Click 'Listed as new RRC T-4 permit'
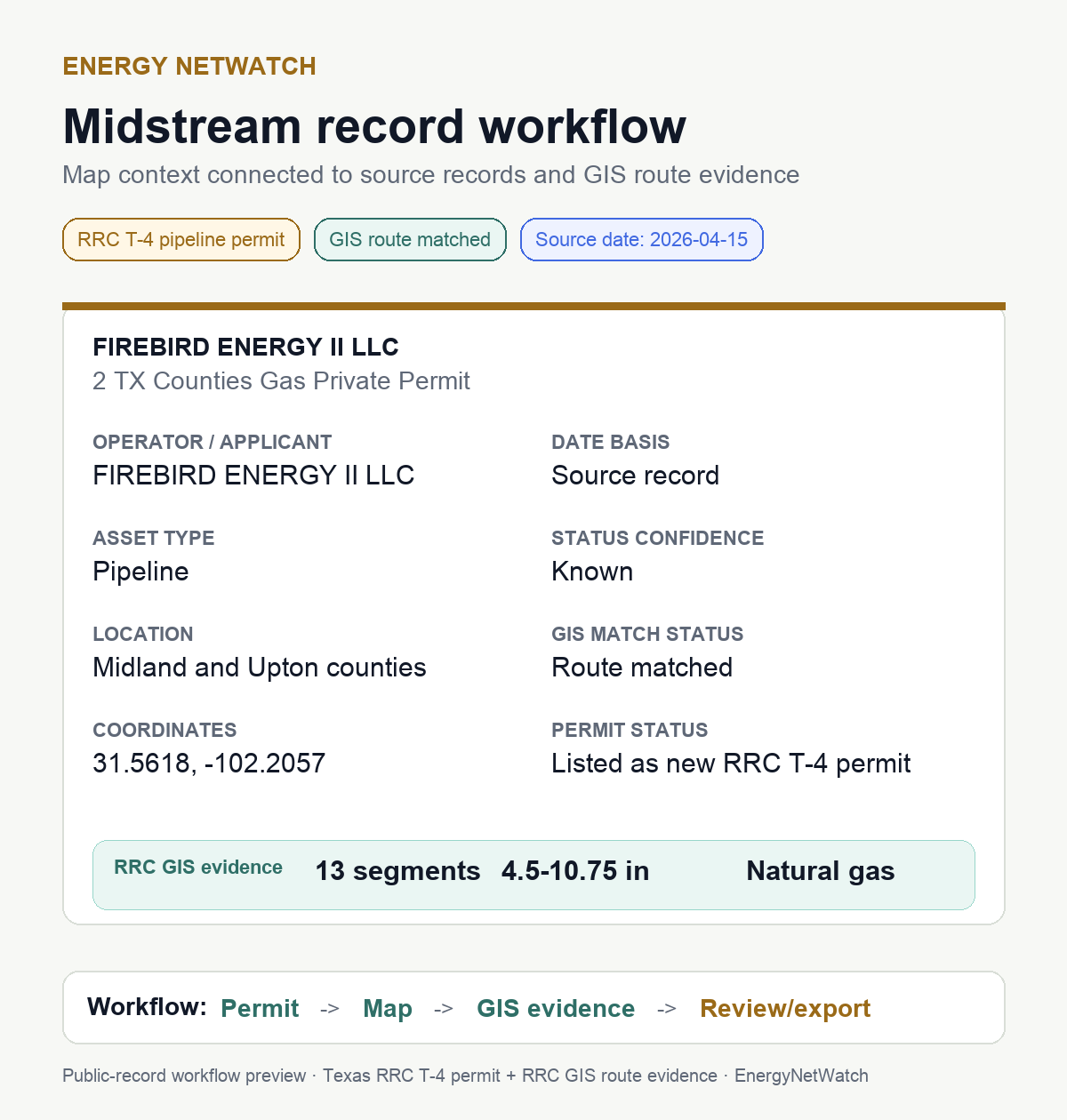The image size is (1067, 1120). click(731, 764)
